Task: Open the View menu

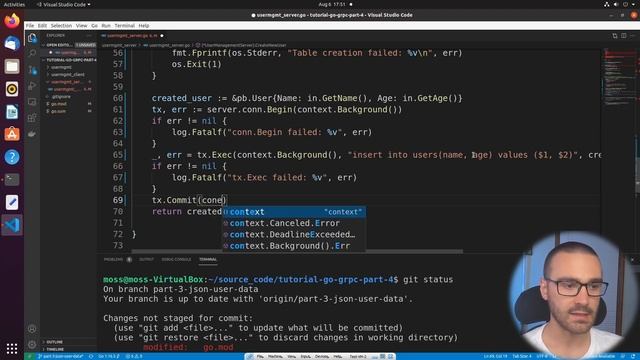Action: (x=82, y=25)
